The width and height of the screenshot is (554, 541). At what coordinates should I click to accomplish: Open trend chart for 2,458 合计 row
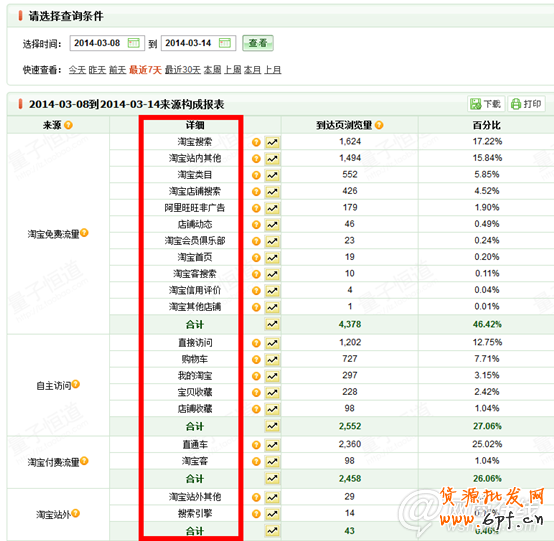(x=272, y=478)
